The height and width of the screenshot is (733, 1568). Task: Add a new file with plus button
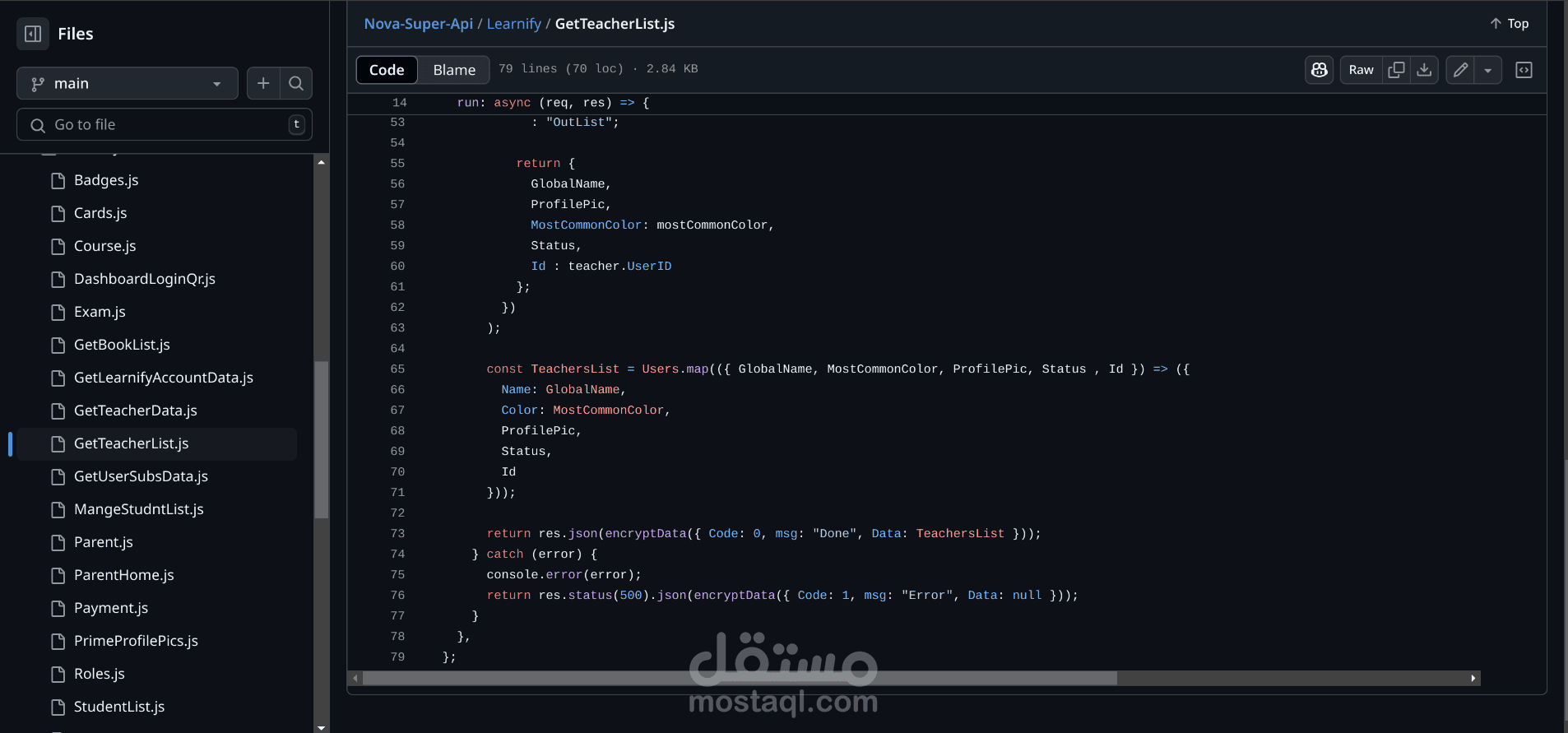(x=263, y=83)
